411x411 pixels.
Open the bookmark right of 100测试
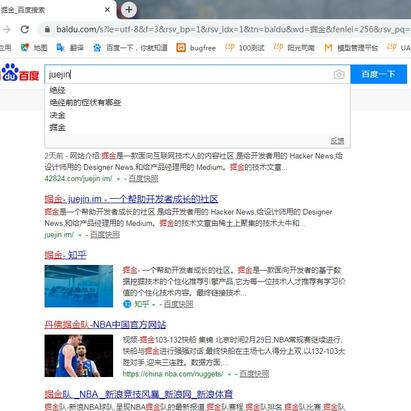294,48
